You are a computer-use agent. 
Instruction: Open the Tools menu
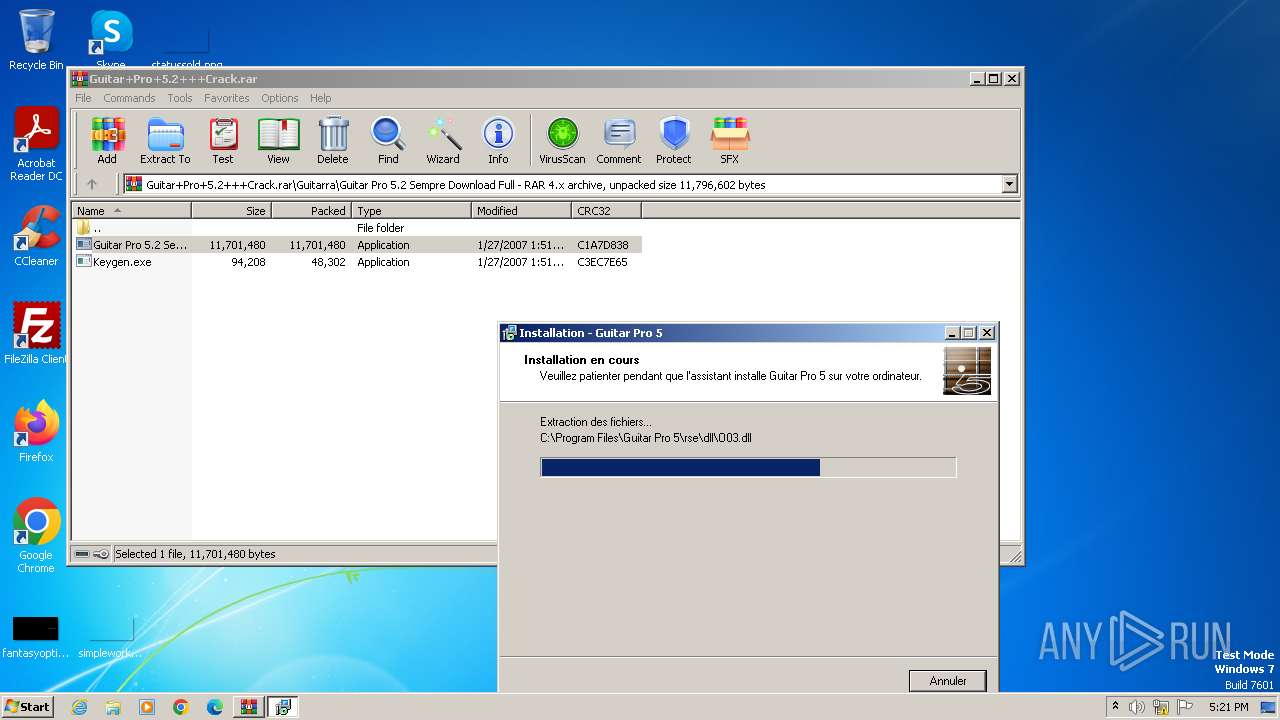coord(180,98)
